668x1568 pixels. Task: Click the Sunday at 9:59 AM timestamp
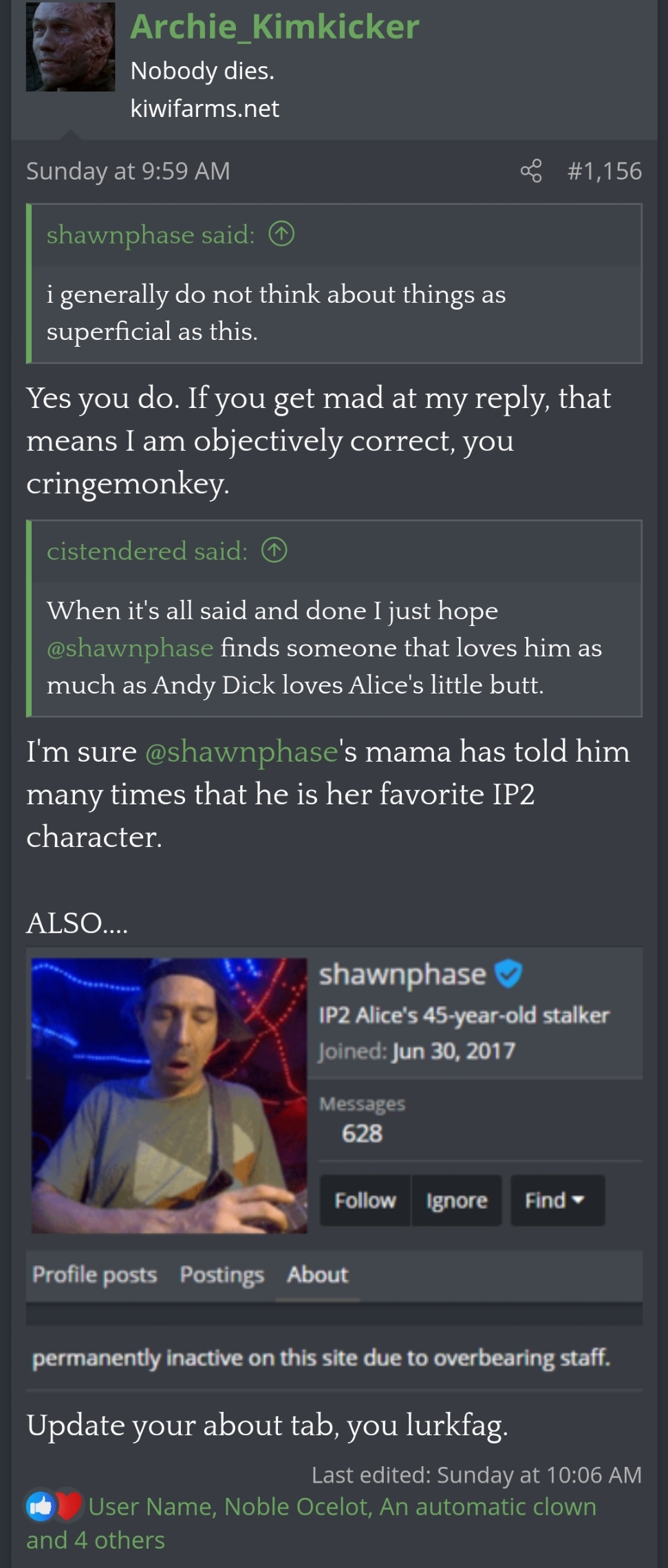[128, 171]
